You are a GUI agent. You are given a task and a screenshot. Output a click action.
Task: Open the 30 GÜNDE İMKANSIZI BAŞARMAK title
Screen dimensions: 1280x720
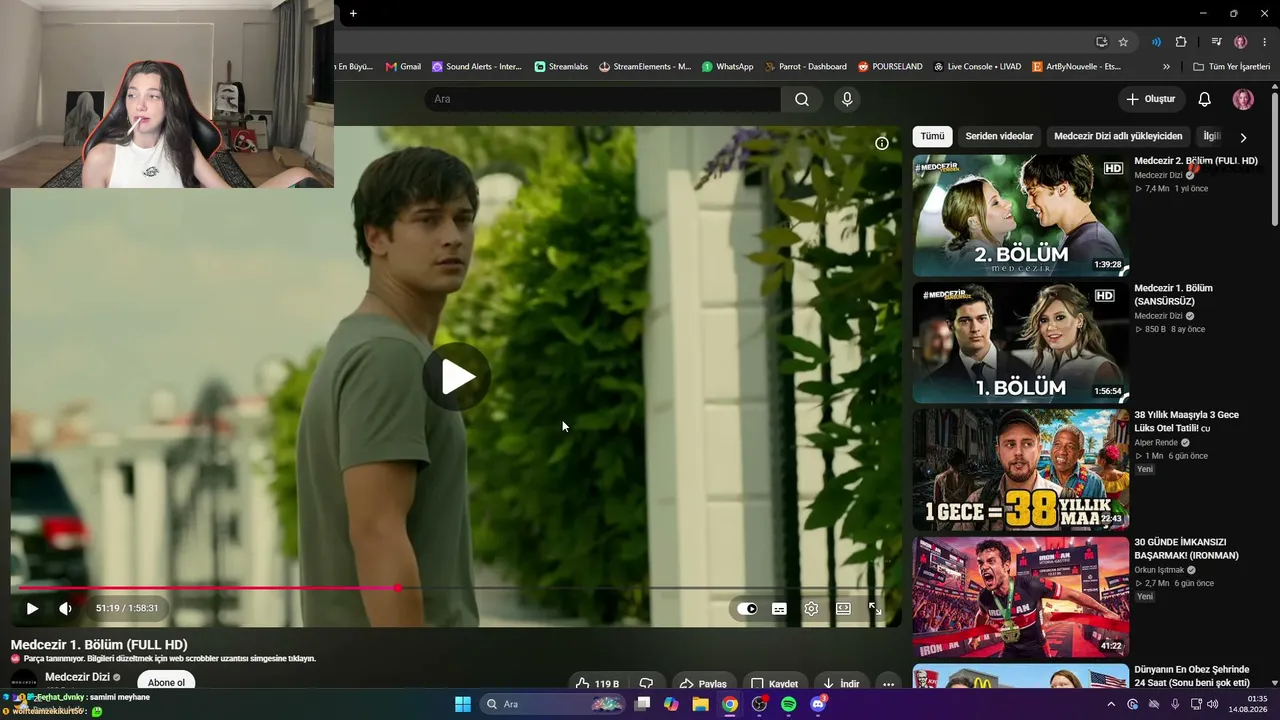click(1187, 549)
